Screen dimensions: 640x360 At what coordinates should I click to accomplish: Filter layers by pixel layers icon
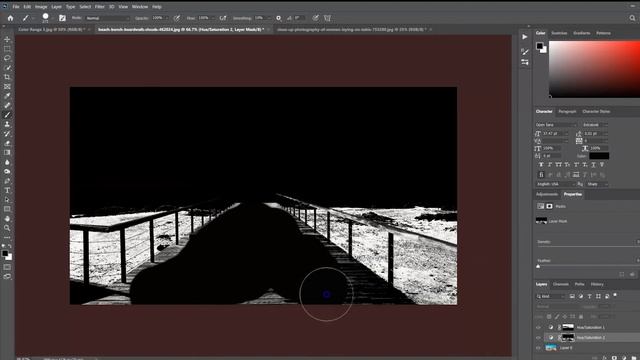[572, 296]
